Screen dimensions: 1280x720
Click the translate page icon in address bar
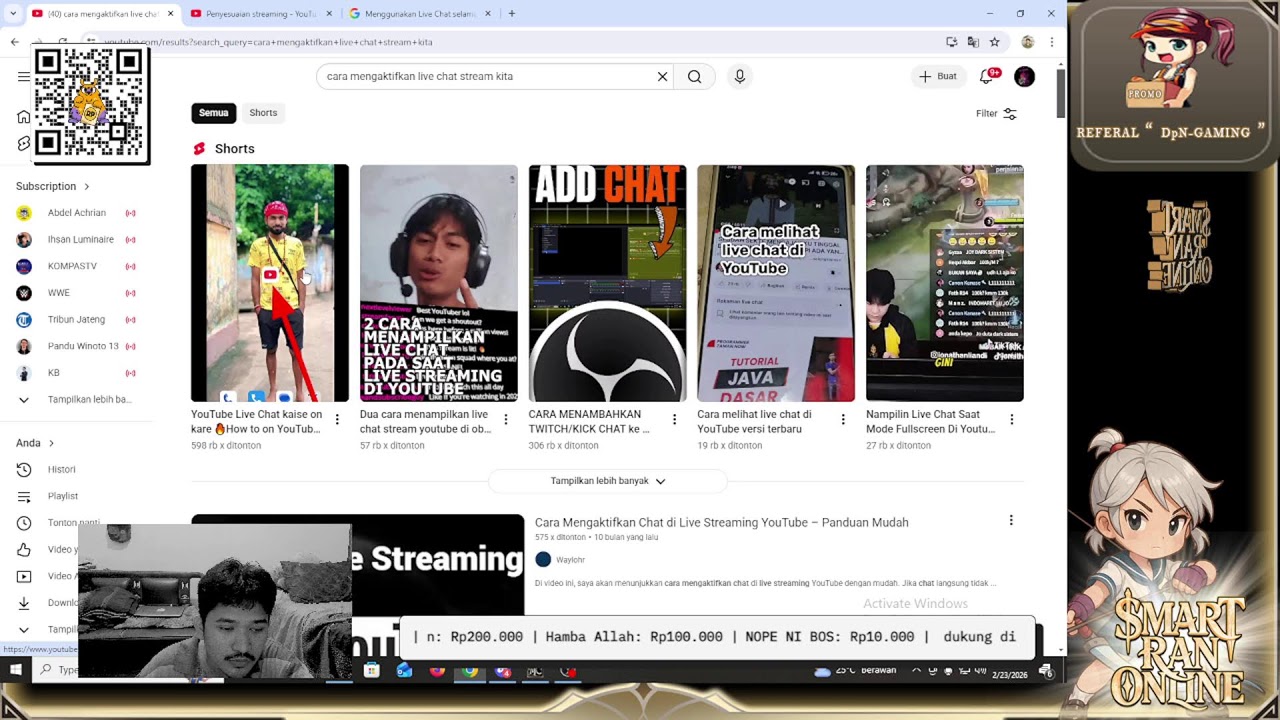point(973,42)
